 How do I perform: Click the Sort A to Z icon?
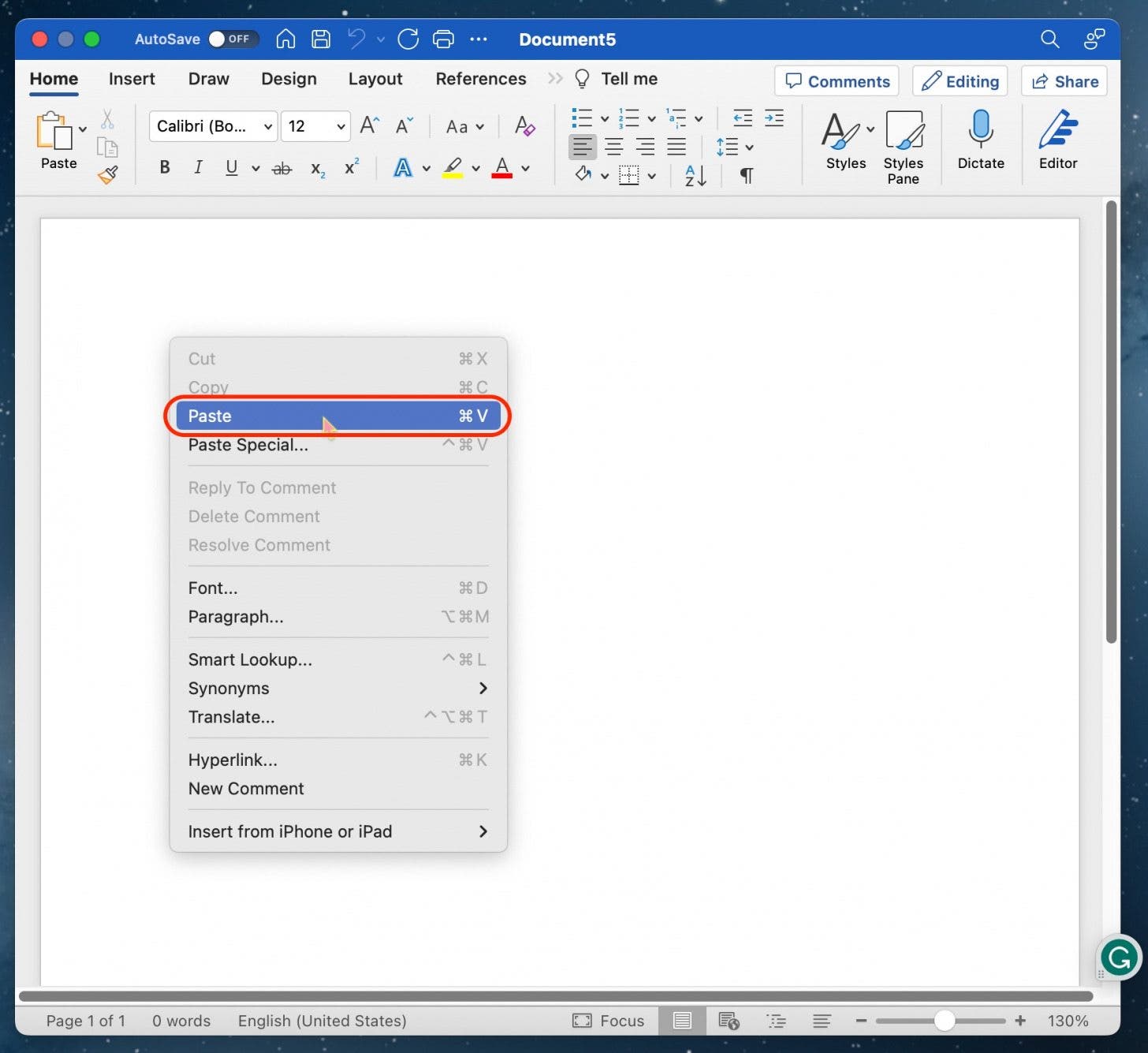coord(695,175)
